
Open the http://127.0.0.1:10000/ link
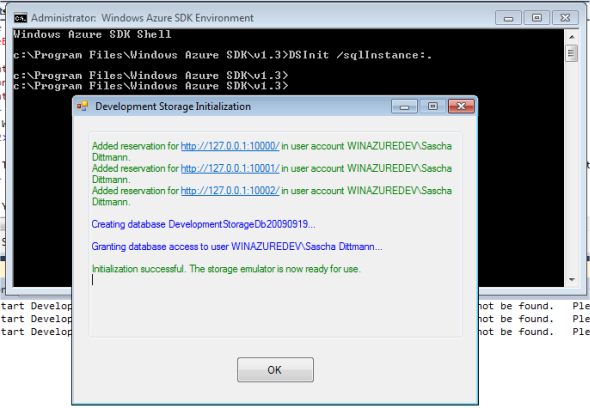point(230,146)
